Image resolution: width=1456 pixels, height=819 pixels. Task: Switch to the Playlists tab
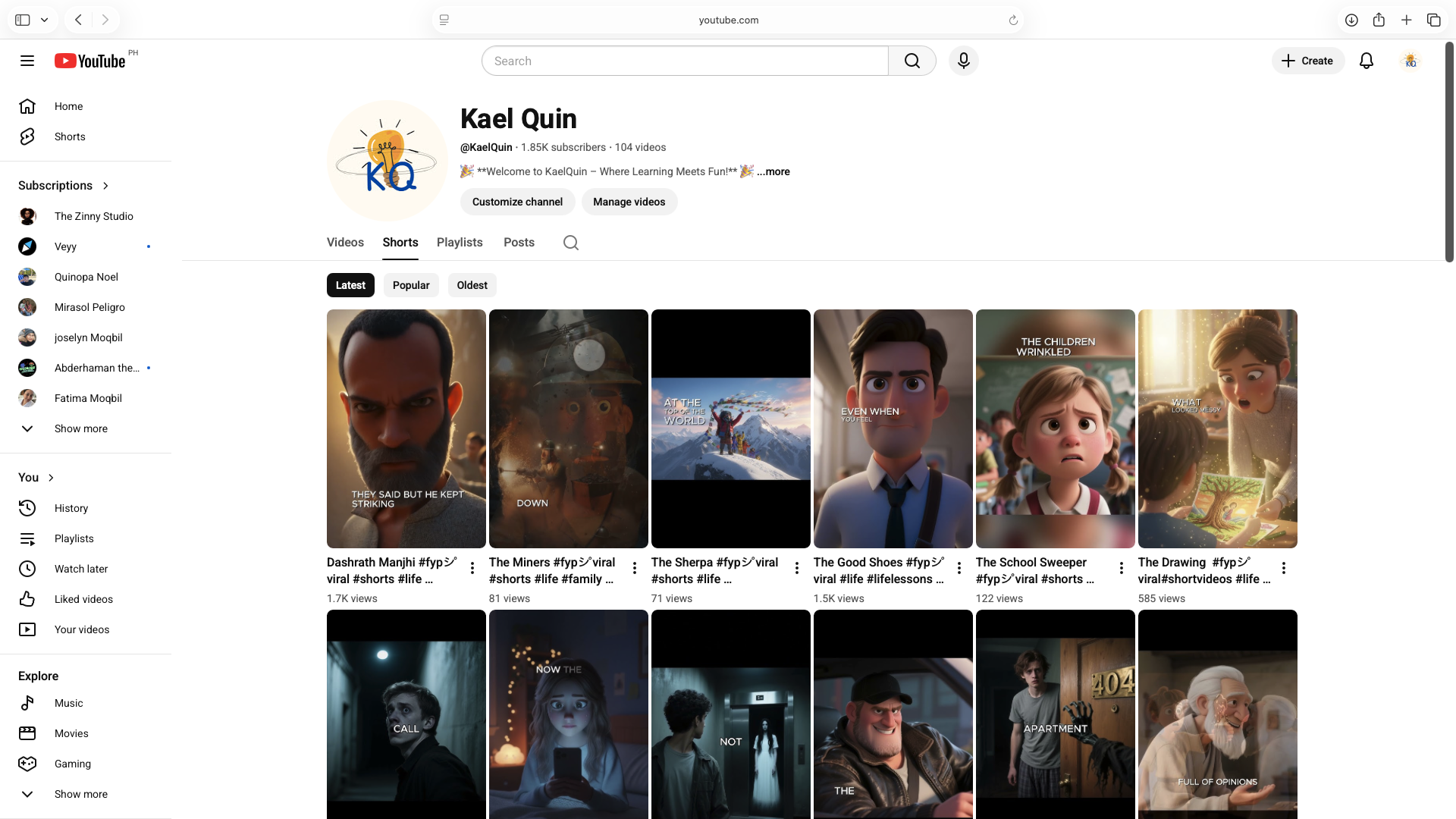coord(460,243)
